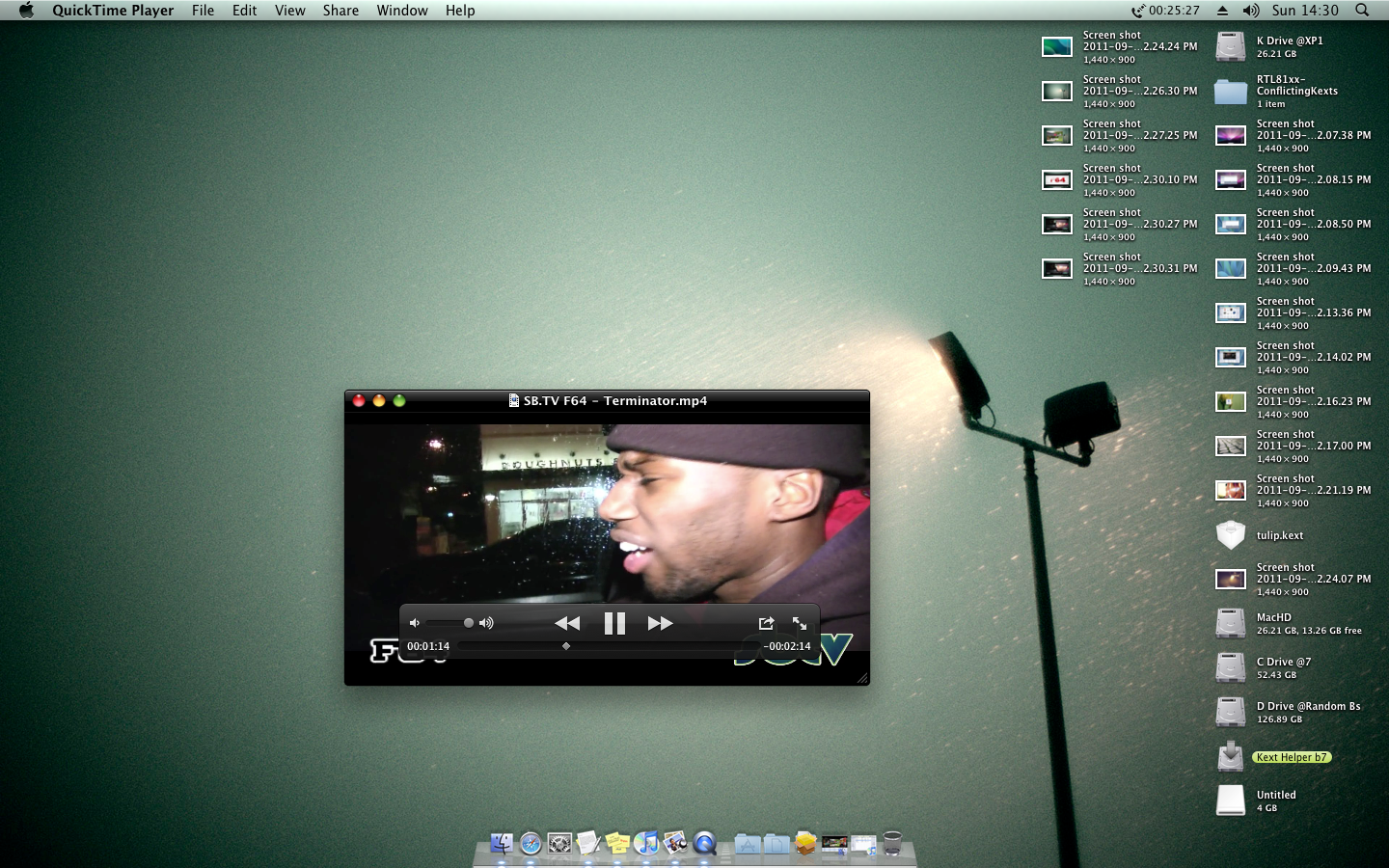Screen dimensions: 1389x868
Task: Select the tulip.kext file on desktop
Action: pos(1231,534)
